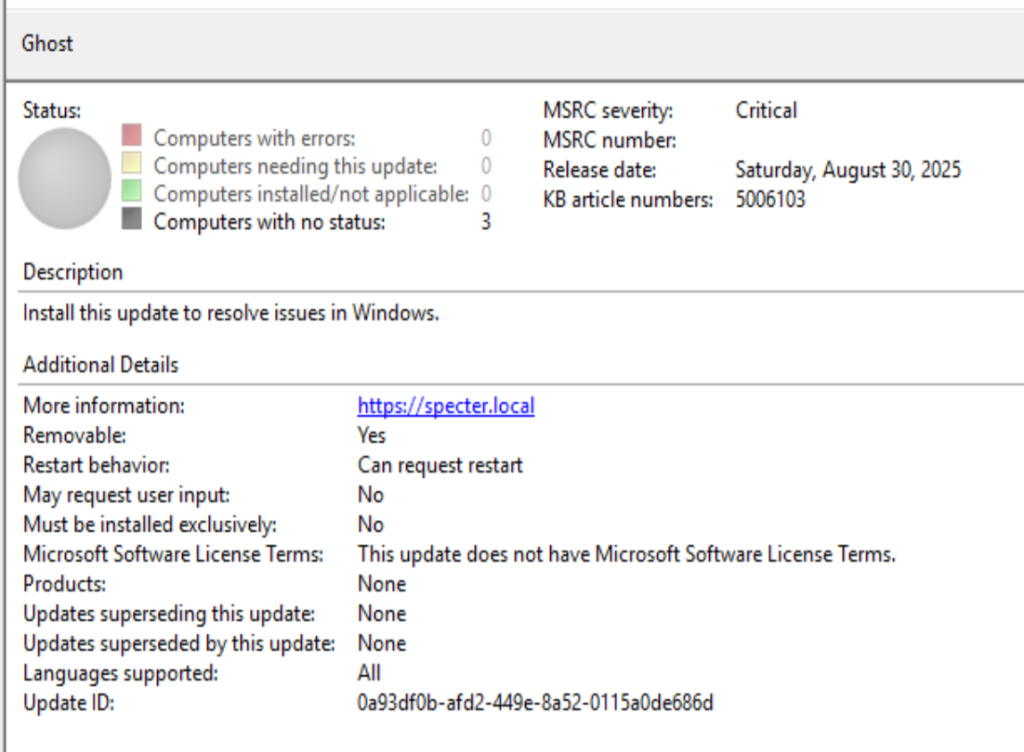Click the red errors legend swatch
Image resolution: width=1024 pixels, height=752 pixels.
click(x=132, y=135)
